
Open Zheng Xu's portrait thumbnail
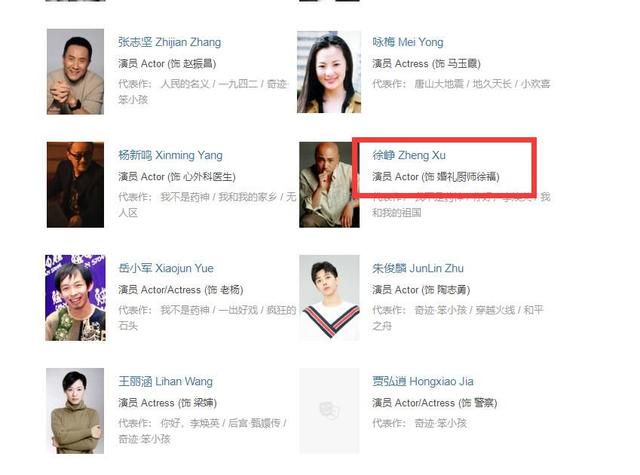329,184
